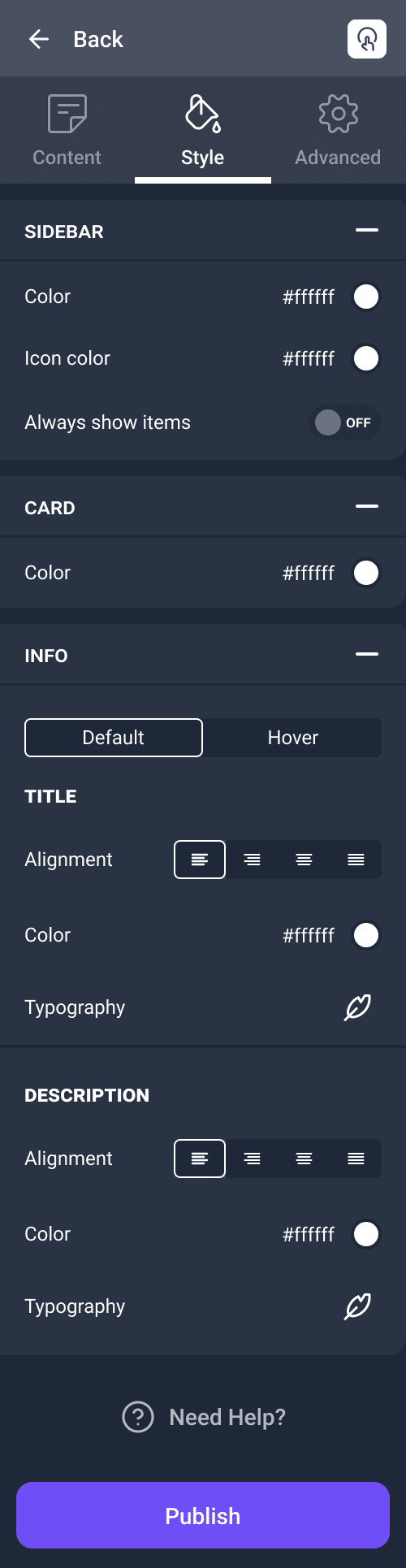
Task: Toggle Always show items switch
Action: tap(345, 422)
